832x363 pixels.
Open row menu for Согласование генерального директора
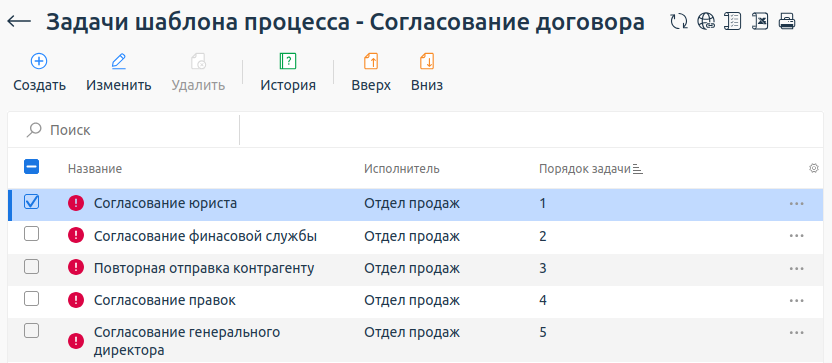click(796, 333)
